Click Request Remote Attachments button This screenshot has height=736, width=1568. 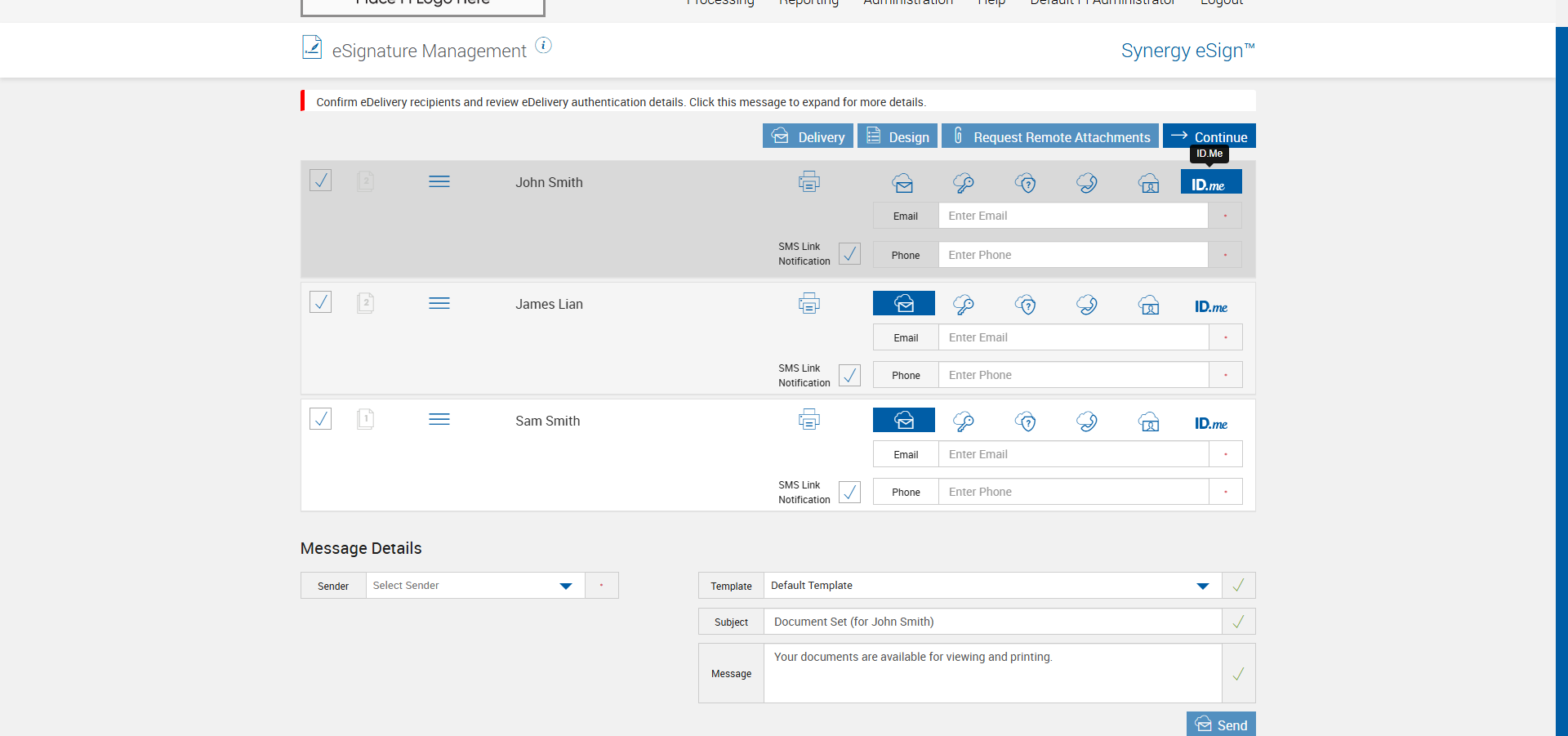coord(1049,136)
